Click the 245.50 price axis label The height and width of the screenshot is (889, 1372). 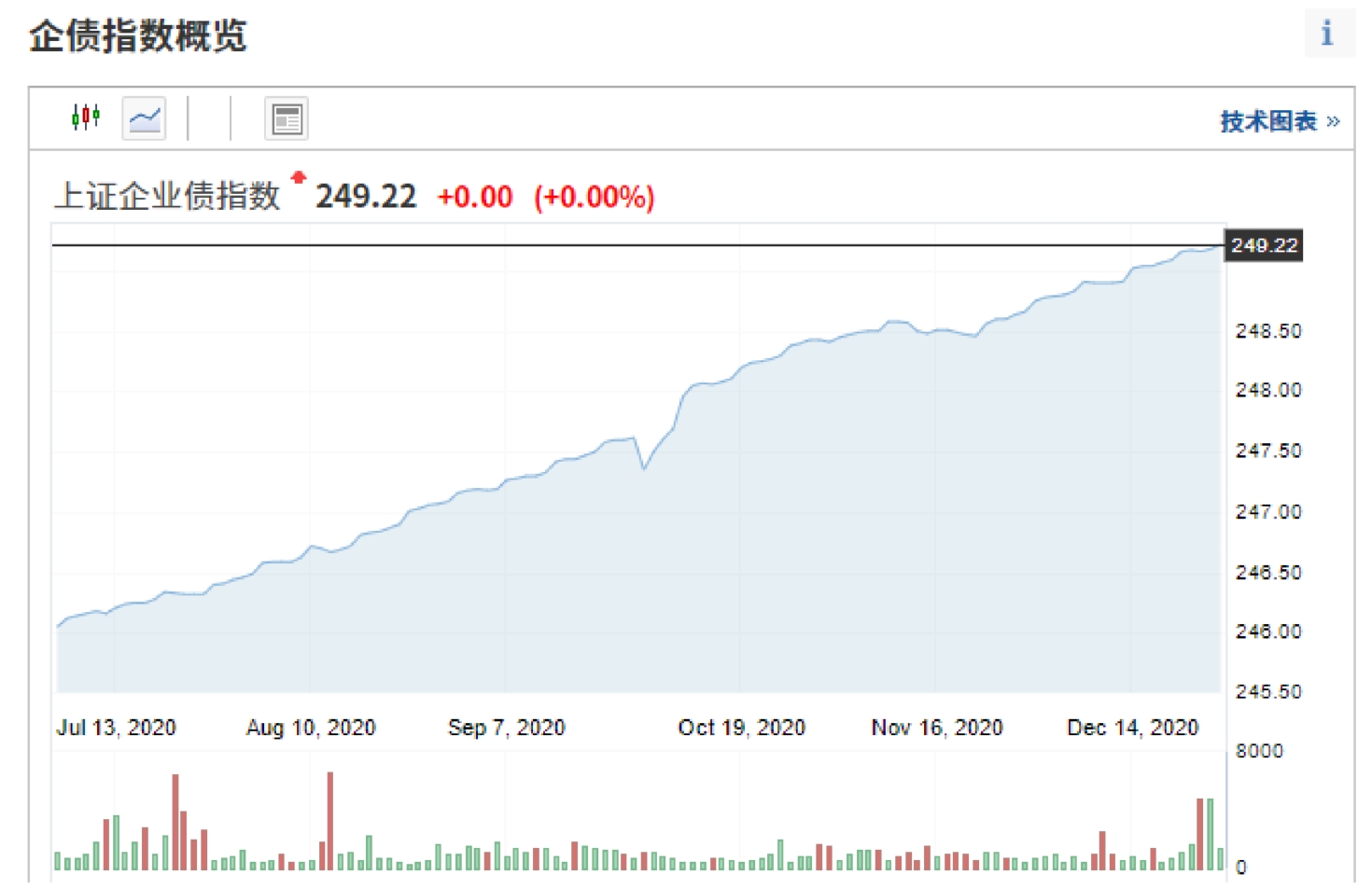[1268, 692]
